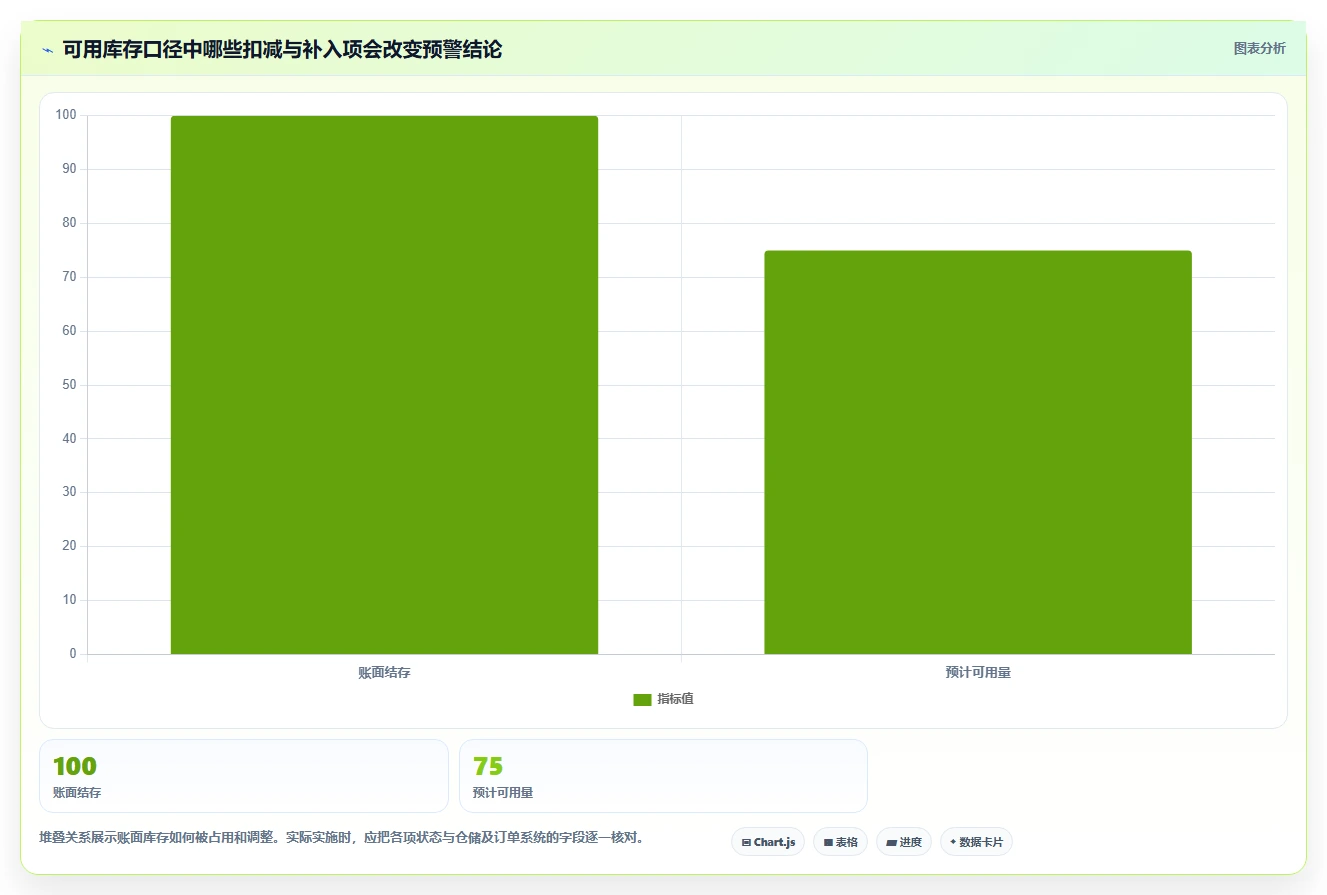The width and height of the screenshot is (1327, 895).
Task: Click the title 可用库存口径 heading text
Action: pyautogui.click(x=282, y=49)
